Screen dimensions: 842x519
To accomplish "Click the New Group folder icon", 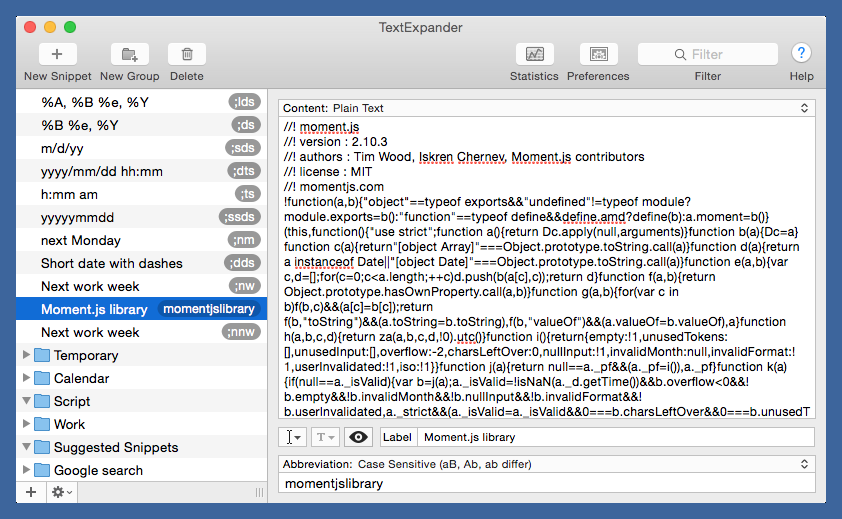I will 129,55.
